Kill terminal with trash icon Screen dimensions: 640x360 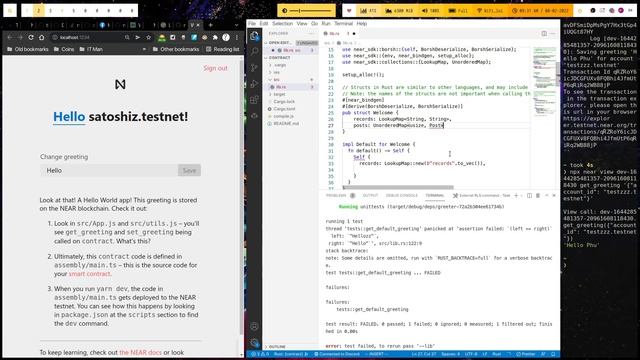click(x=538, y=196)
